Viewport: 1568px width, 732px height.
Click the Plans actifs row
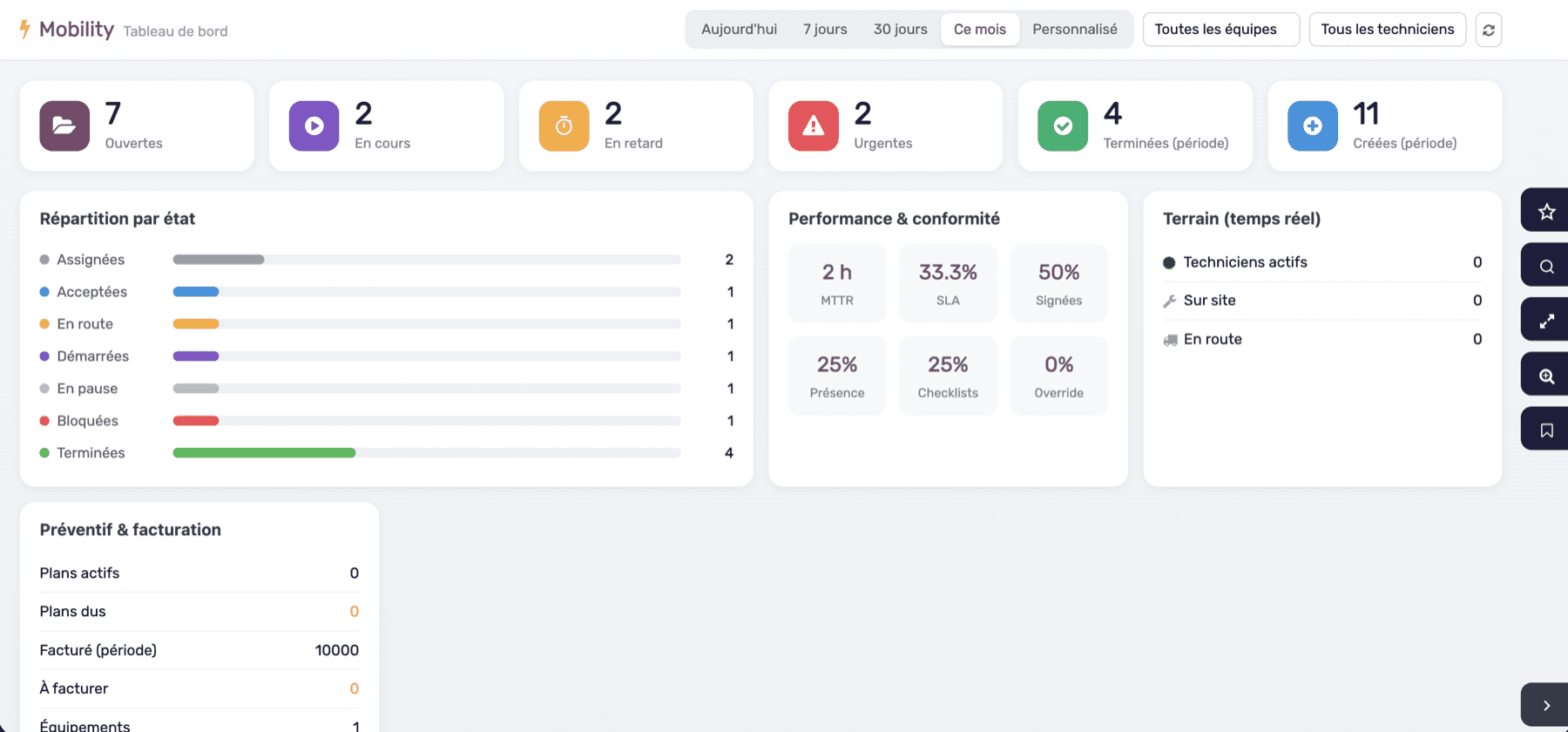tap(199, 573)
